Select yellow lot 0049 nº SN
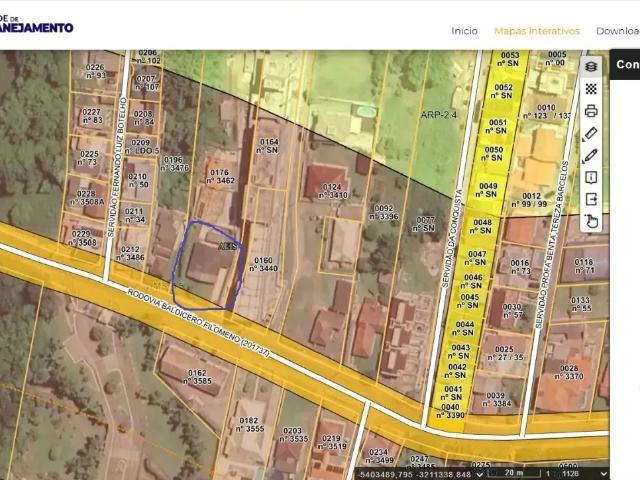Image resolution: width=640 pixels, height=480 pixels. coord(488,190)
